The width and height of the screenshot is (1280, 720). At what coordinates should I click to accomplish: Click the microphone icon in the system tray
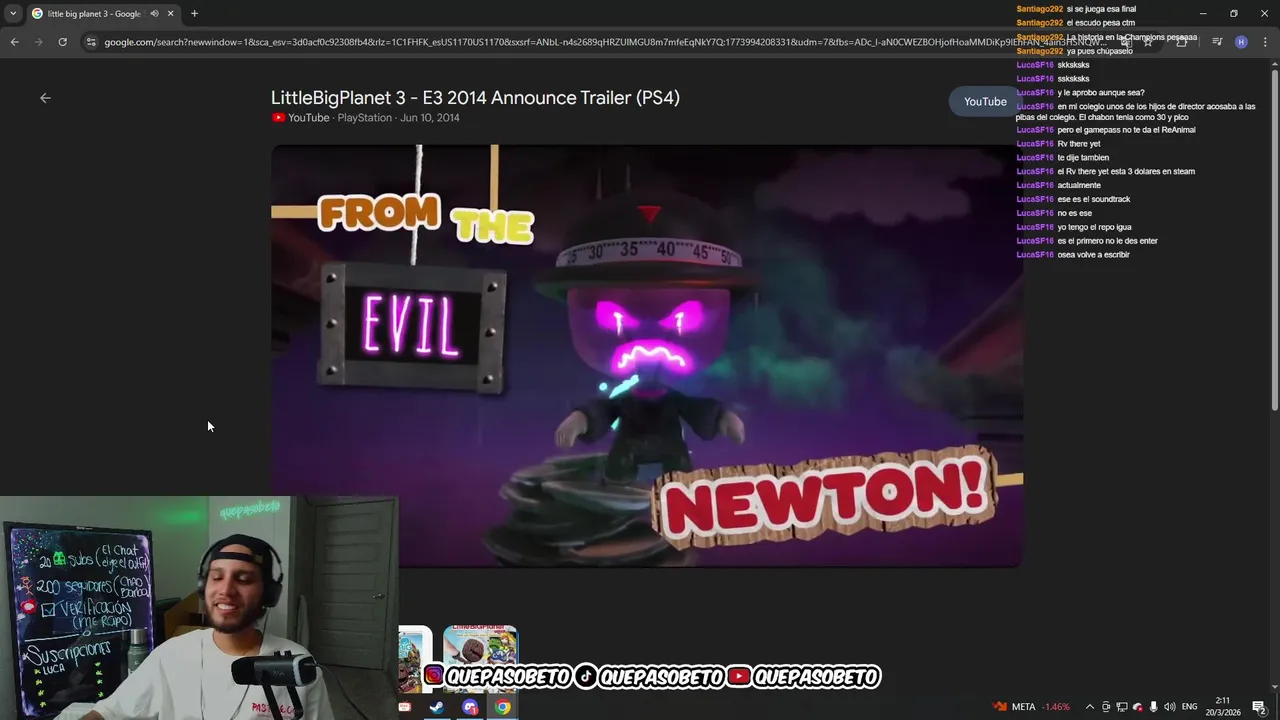click(1153, 707)
